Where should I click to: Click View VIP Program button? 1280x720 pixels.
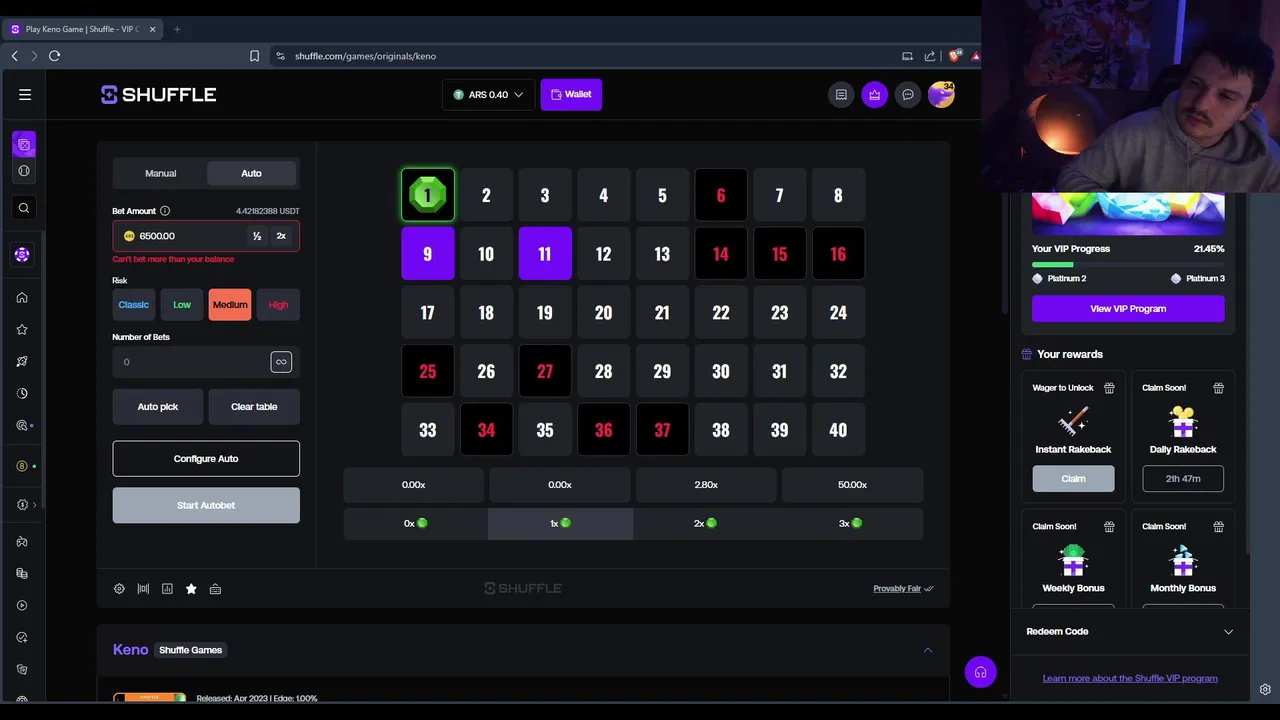pos(1128,309)
